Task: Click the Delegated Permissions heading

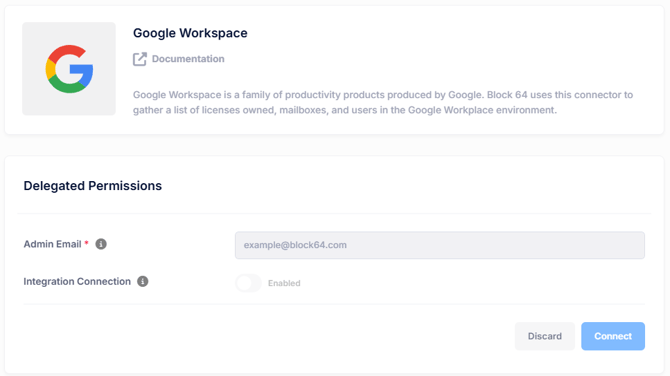Action: point(93,186)
